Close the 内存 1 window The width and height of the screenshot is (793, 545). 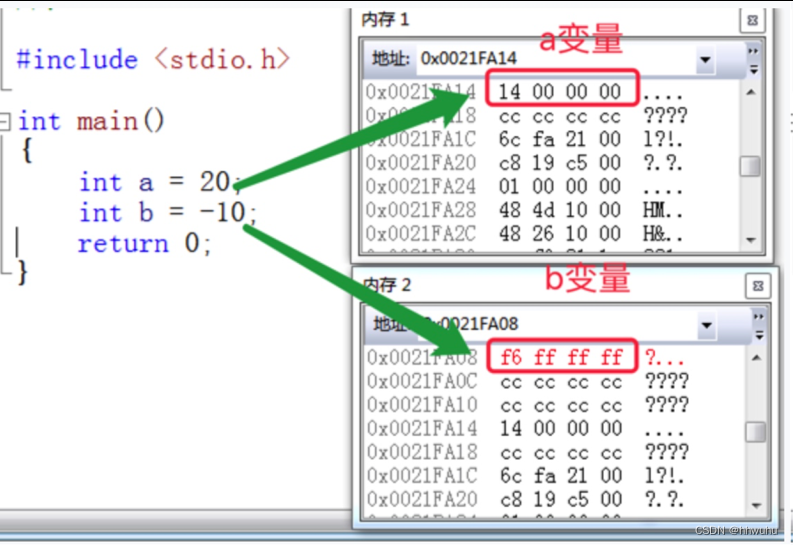(x=752, y=20)
